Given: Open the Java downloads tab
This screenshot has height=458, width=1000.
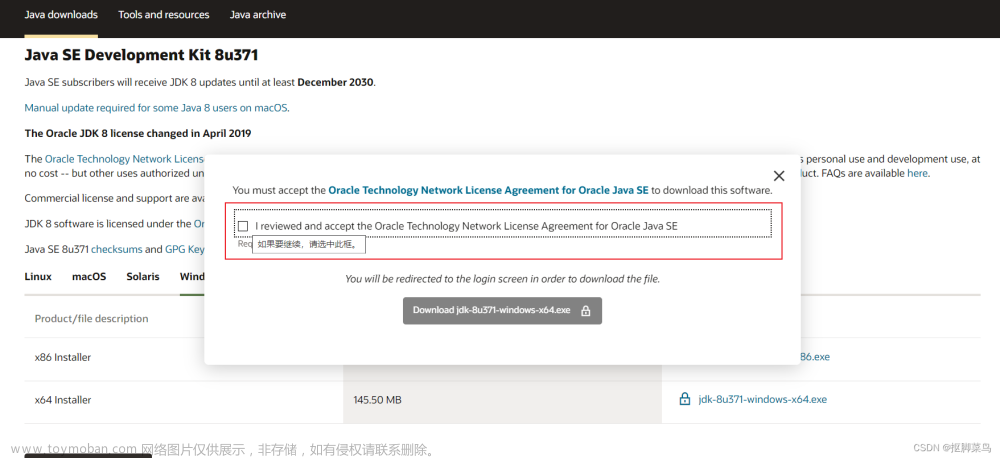Looking at the screenshot, I should [x=61, y=15].
